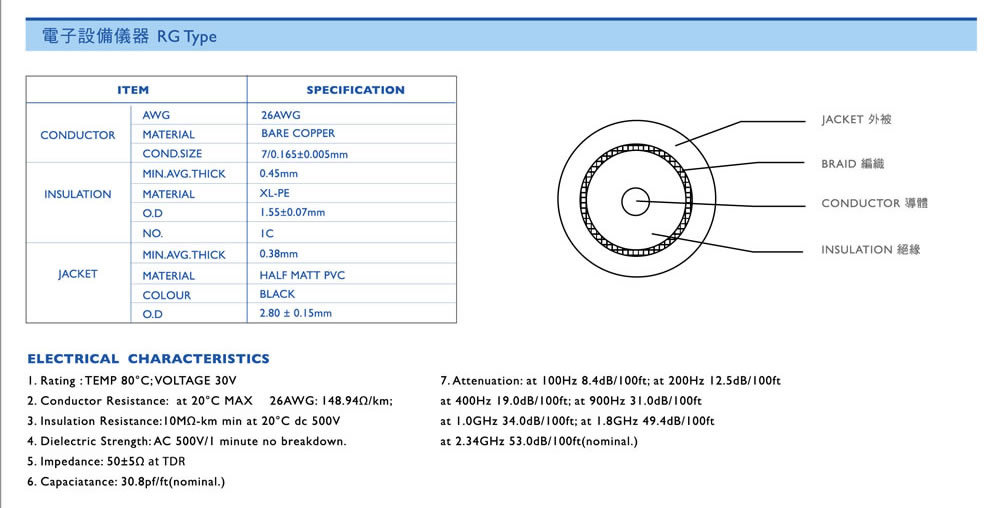Click the center conductor circle in diagram
This screenshot has height=508, width=1003.
point(635,202)
